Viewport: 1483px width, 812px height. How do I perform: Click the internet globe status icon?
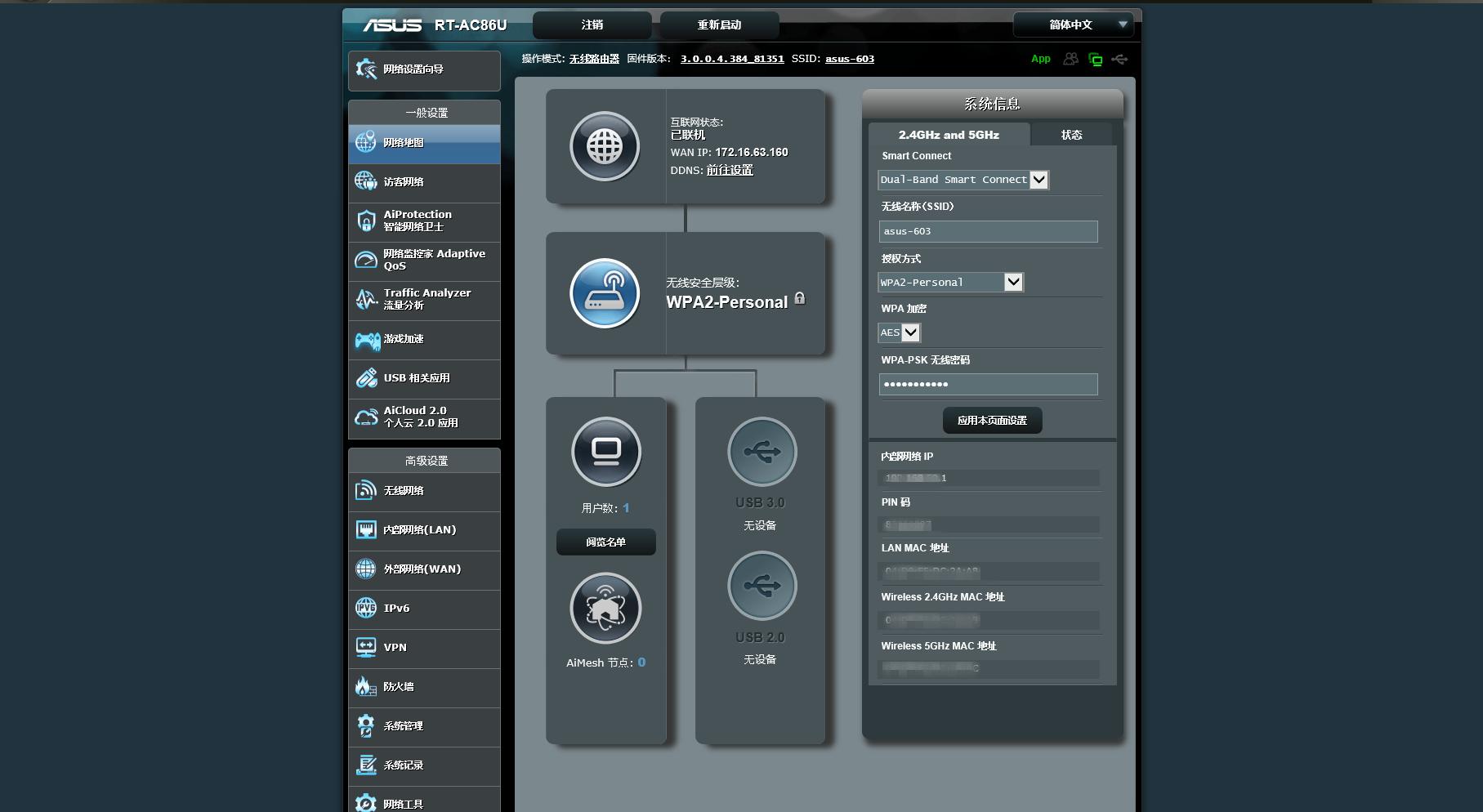pos(605,147)
